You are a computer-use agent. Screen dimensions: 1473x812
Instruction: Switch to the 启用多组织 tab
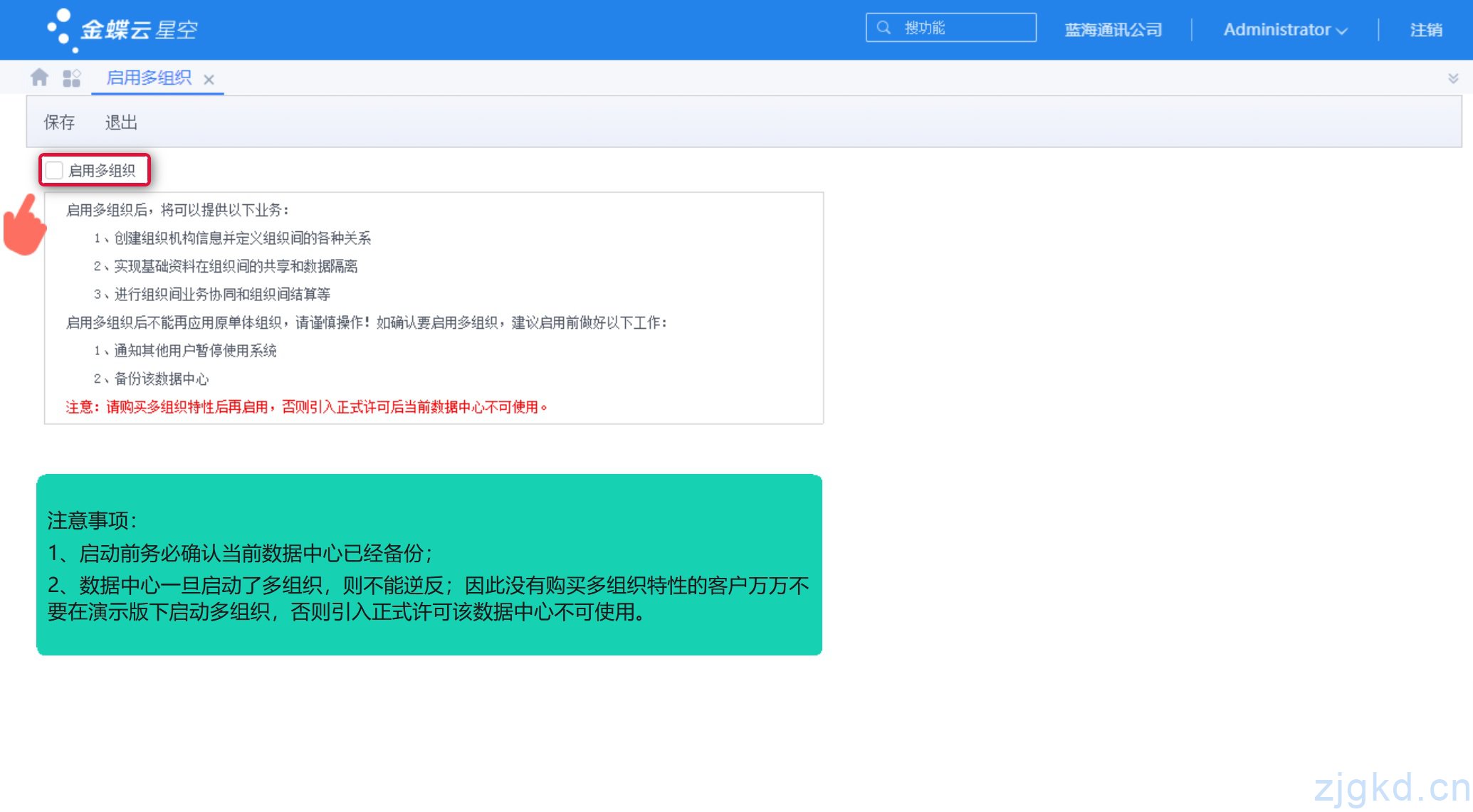(149, 78)
